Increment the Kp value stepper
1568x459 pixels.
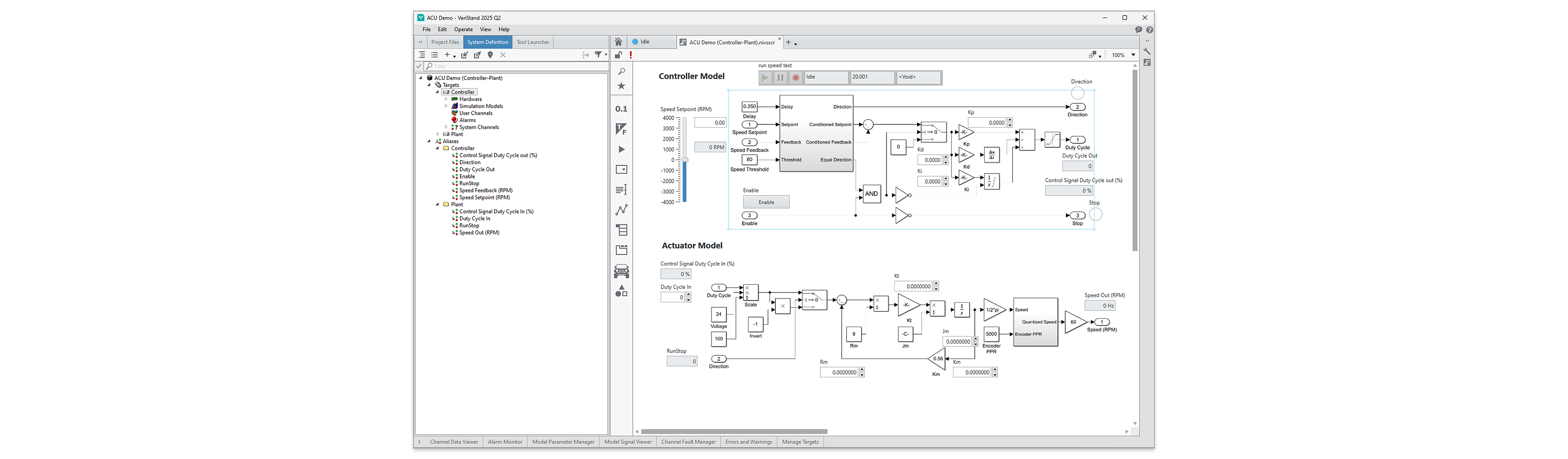click(x=1010, y=120)
